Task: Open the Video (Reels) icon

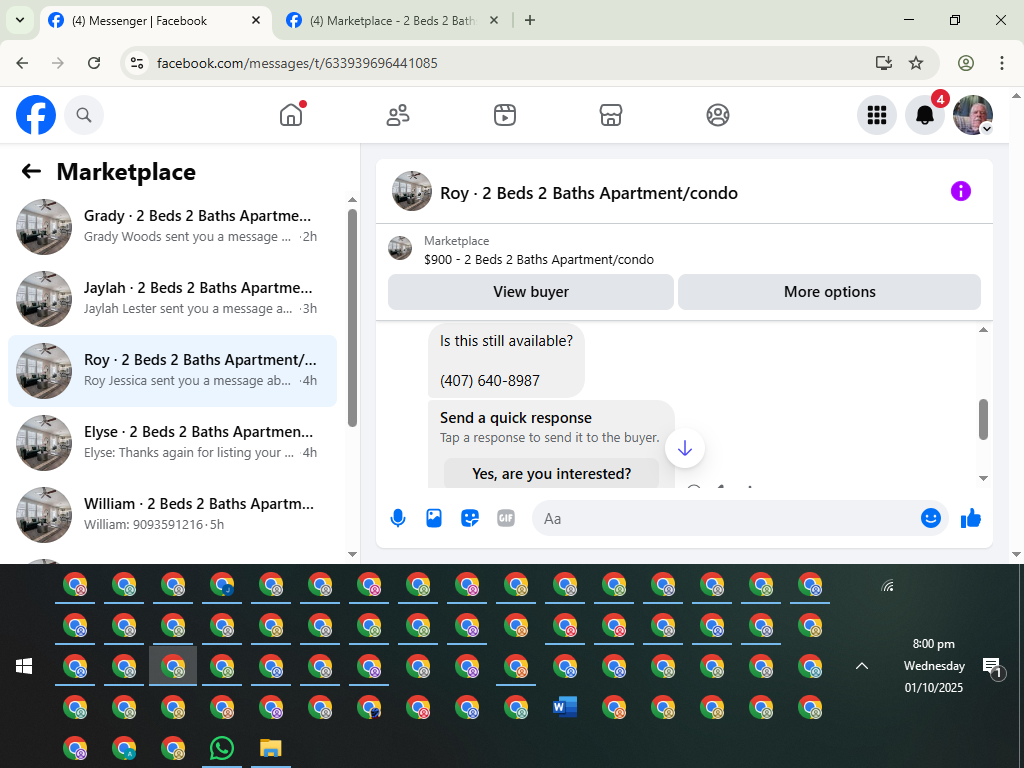Action: pyautogui.click(x=504, y=115)
